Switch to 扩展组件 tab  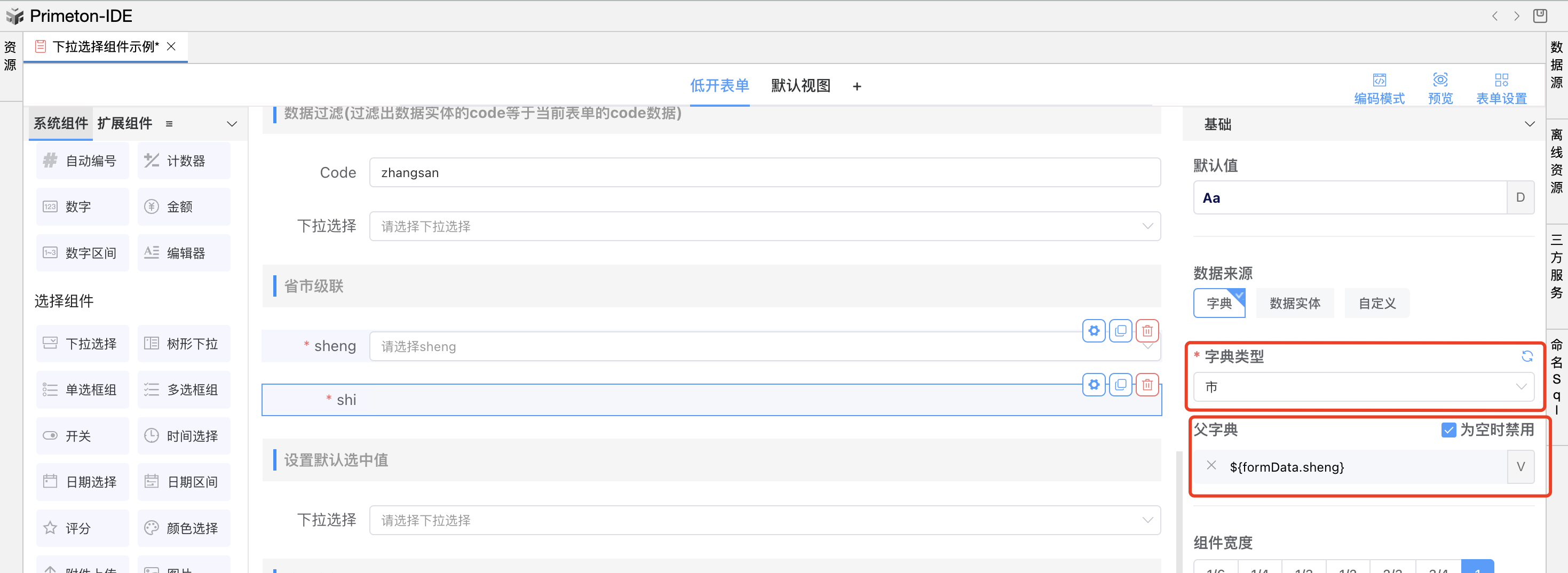(124, 123)
